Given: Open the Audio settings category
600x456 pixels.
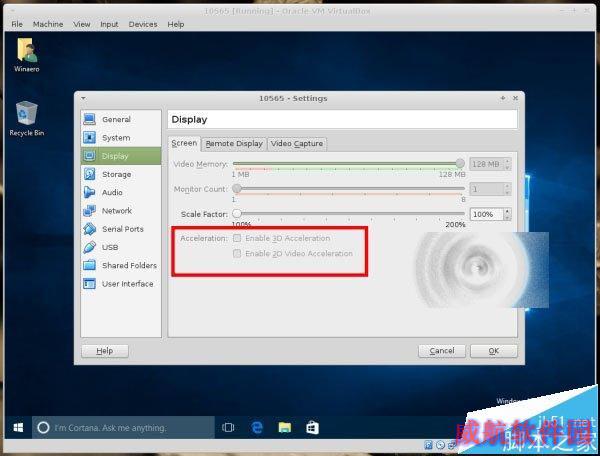Looking at the screenshot, I should click(x=121, y=192).
